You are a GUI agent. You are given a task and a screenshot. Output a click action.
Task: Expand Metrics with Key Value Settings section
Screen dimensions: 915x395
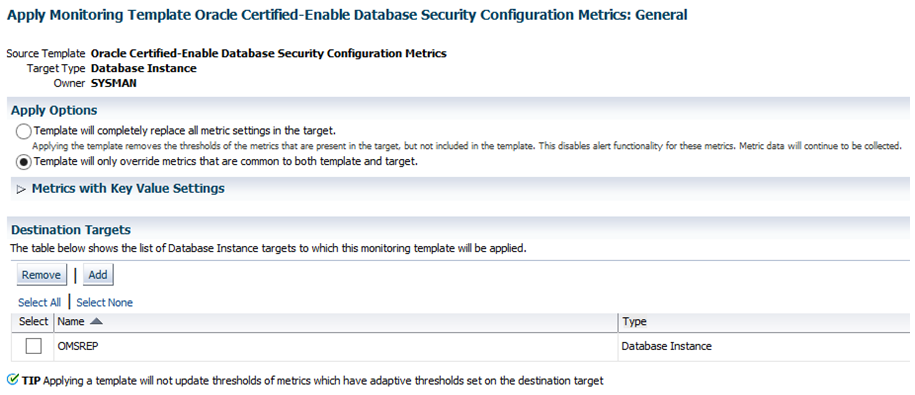(22, 190)
